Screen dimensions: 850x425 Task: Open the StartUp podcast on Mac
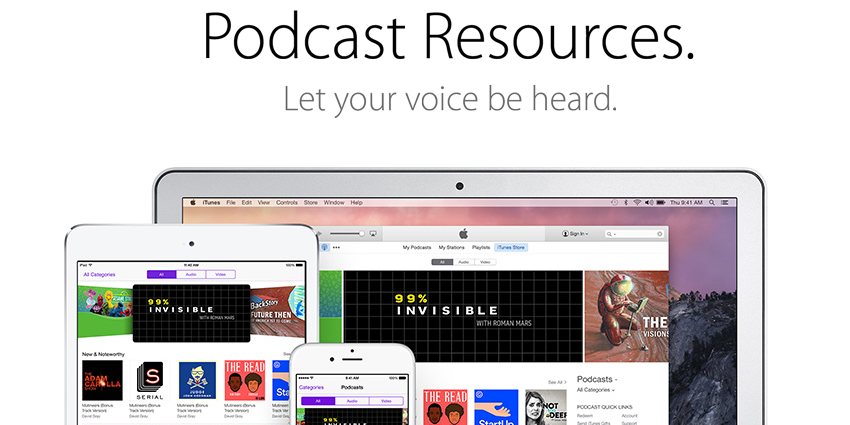pos(496,407)
